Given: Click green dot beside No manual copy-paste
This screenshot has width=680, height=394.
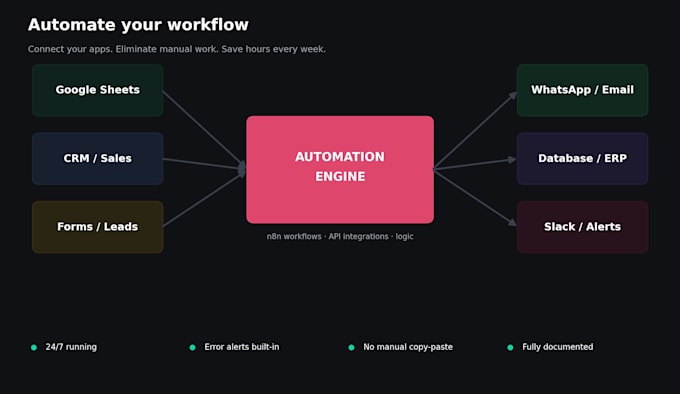Looking at the screenshot, I should pyautogui.click(x=351, y=347).
